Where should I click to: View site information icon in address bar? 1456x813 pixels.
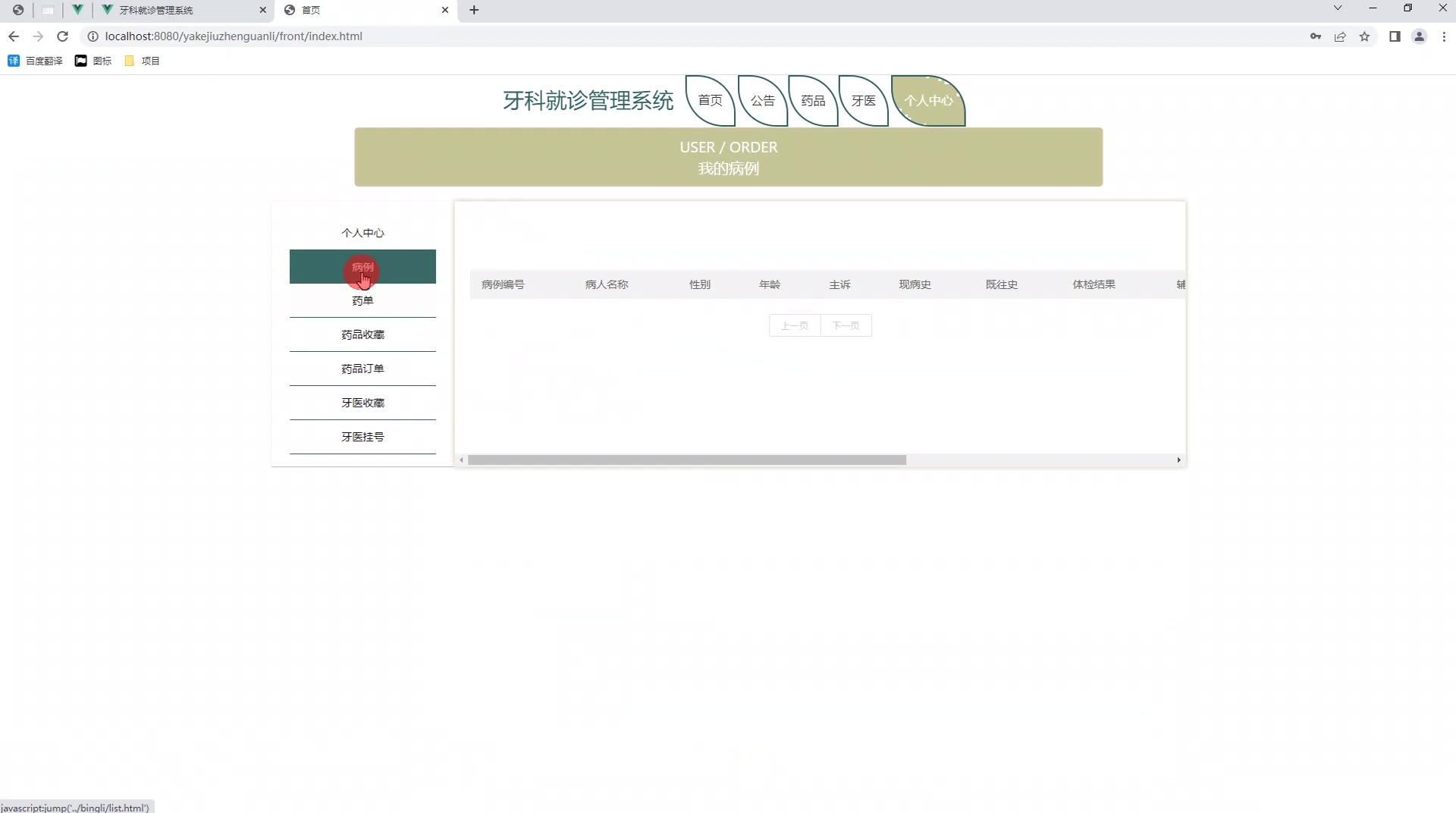tap(93, 36)
